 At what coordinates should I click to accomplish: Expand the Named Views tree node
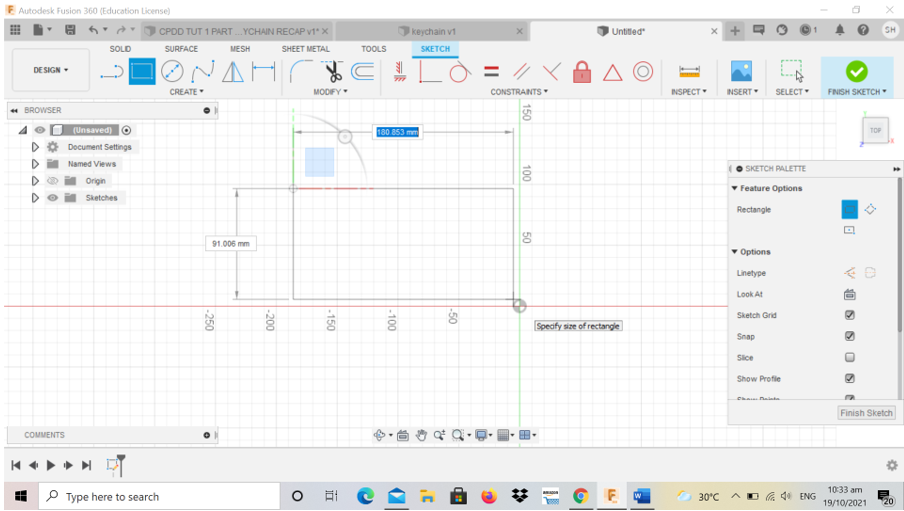pos(35,164)
